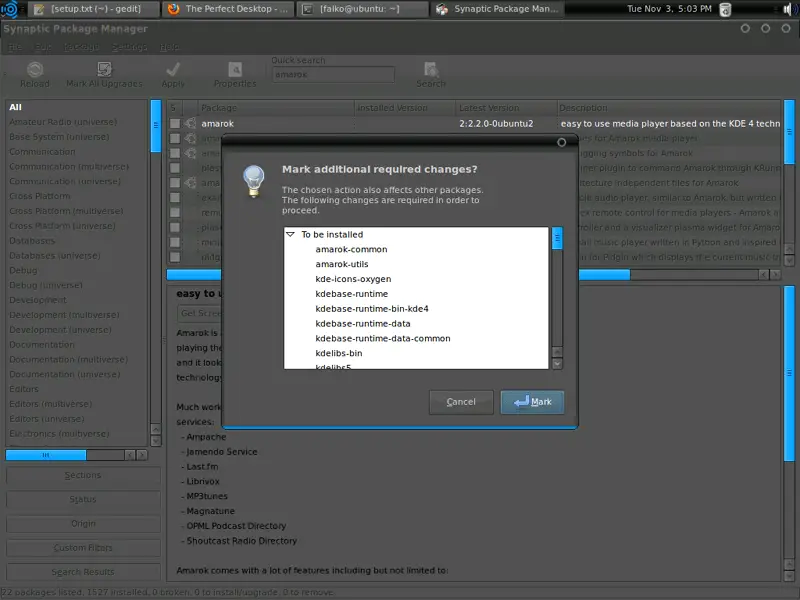Sort by the Installed Version column header
800x600 pixels.
tap(405, 108)
